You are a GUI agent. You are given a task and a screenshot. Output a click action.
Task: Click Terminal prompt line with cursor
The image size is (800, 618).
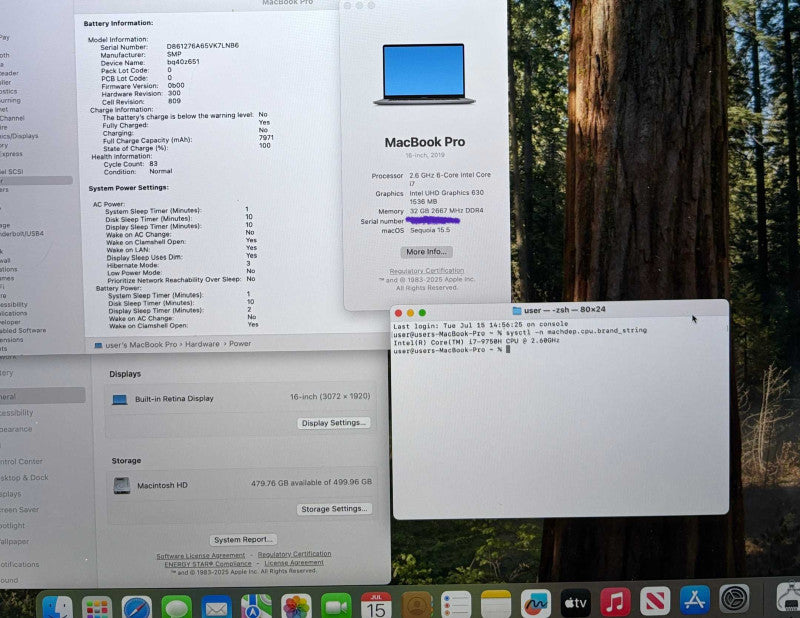(x=452, y=350)
